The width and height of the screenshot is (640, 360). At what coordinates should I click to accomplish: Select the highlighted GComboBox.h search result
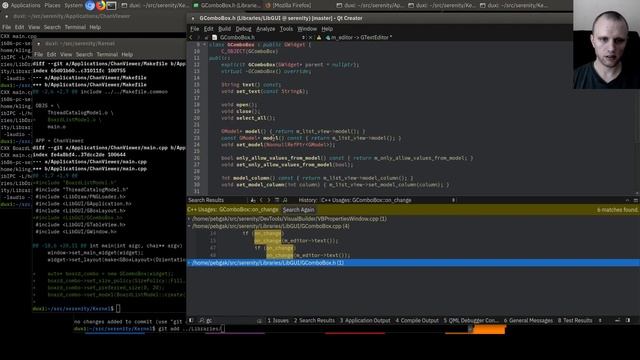pyautogui.click(x=413, y=263)
